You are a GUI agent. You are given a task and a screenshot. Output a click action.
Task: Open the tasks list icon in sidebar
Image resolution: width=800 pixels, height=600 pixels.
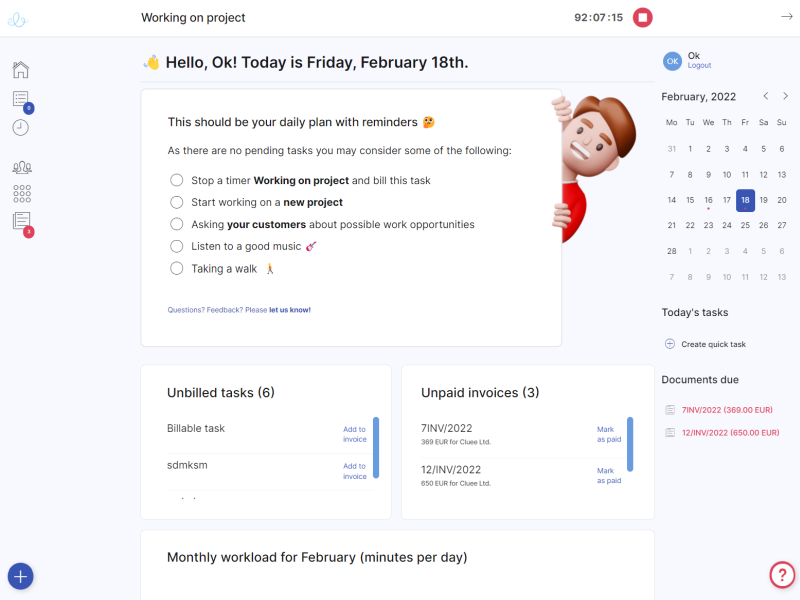21,98
